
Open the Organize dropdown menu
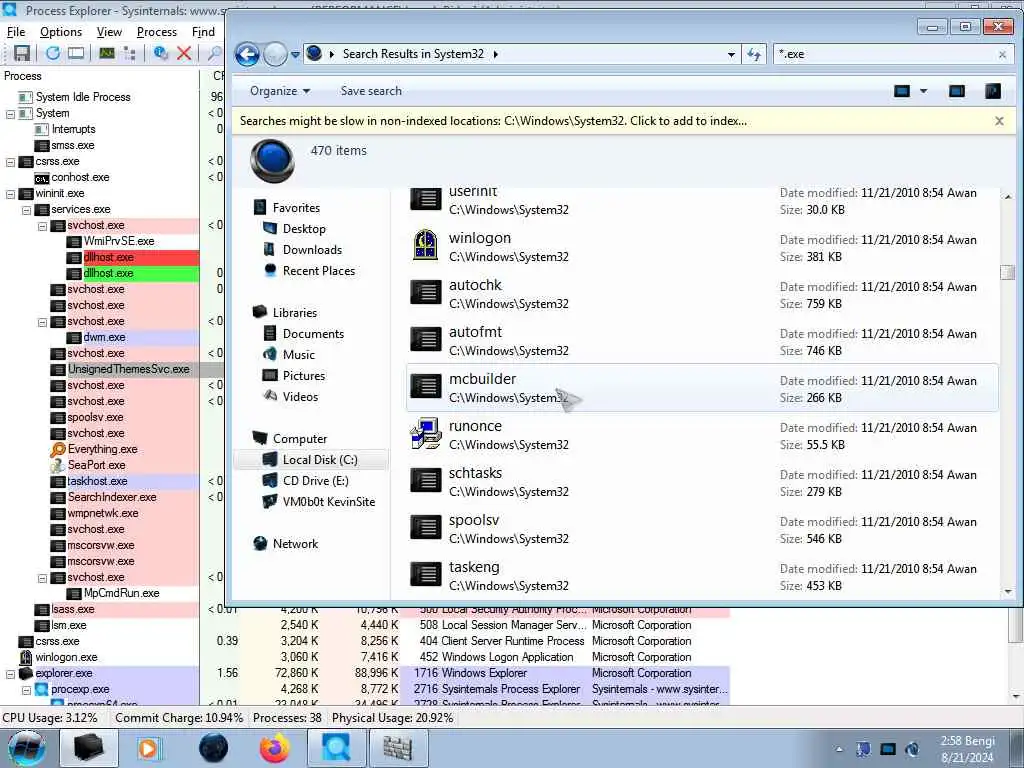point(280,91)
